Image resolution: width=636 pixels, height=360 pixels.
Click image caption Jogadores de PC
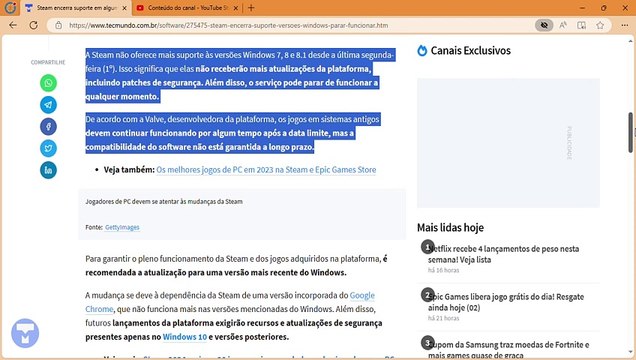tap(164, 201)
